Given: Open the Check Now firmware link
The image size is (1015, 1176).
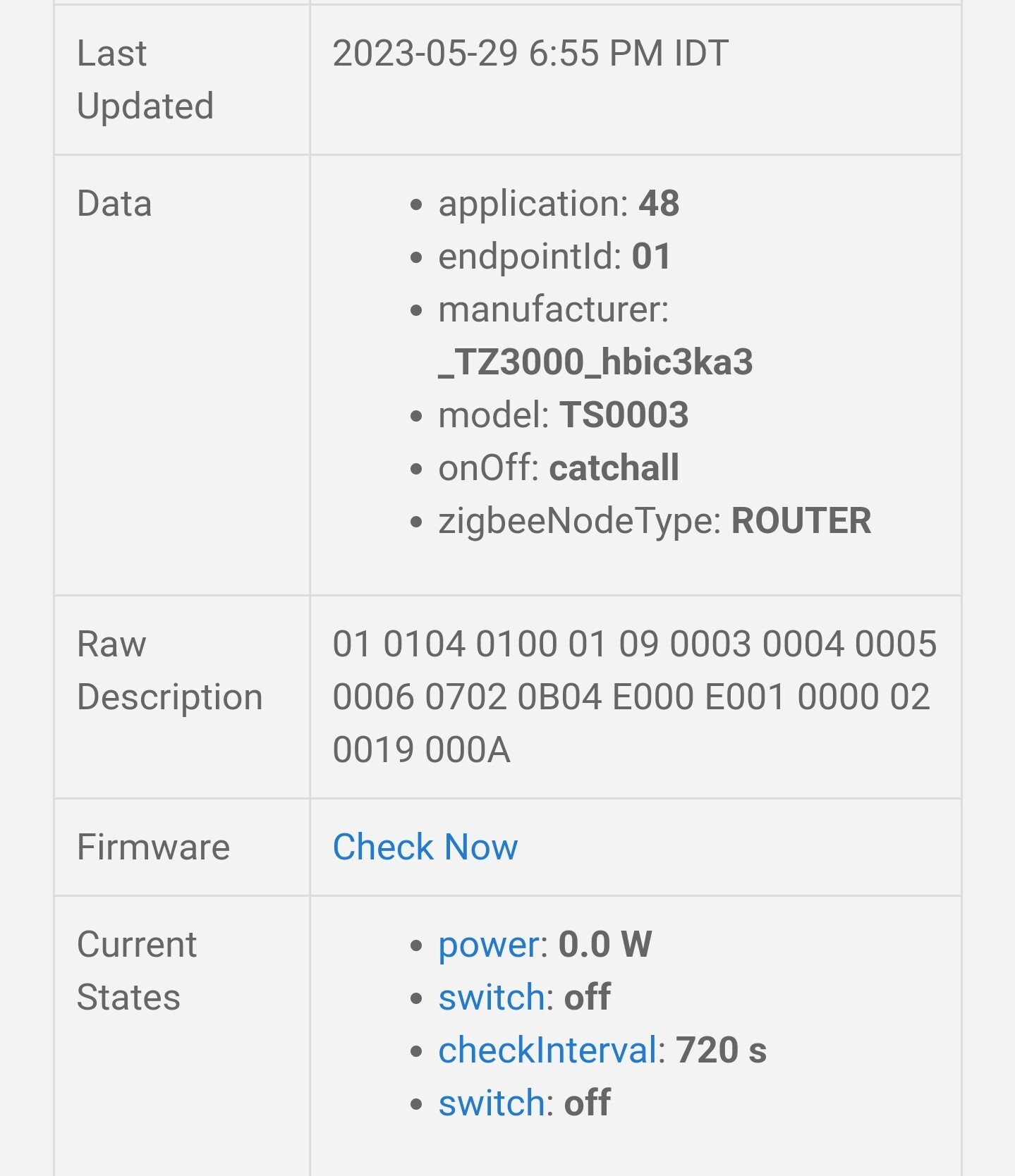Looking at the screenshot, I should tap(425, 847).
